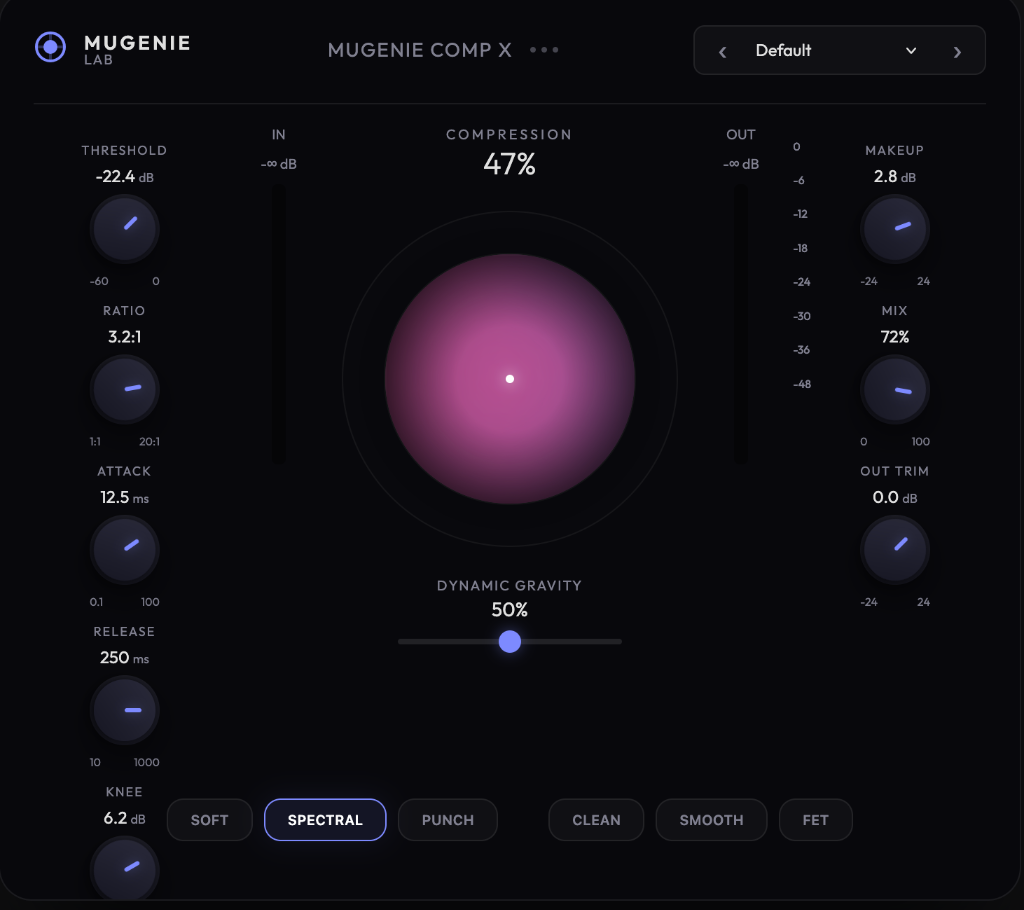Image resolution: width=1024 pixels, height=910 pixels.
Task: Click the central pink compression sphere
Action: (x=509, y=378)
